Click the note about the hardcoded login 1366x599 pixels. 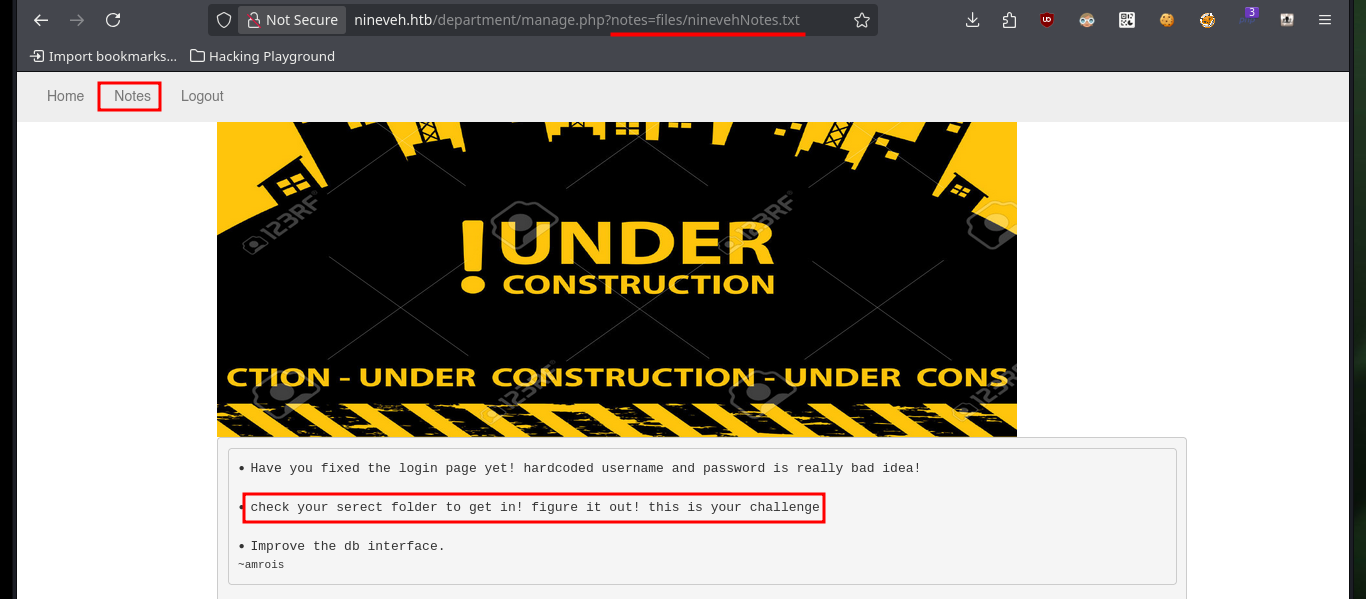[x=585, y=468]
